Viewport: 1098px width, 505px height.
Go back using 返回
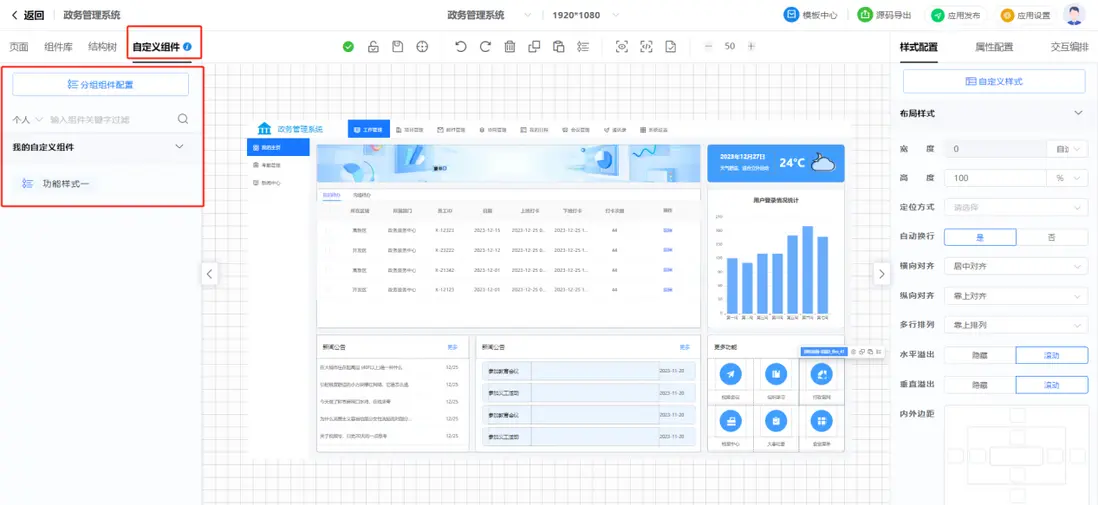[x=27, y=15]
